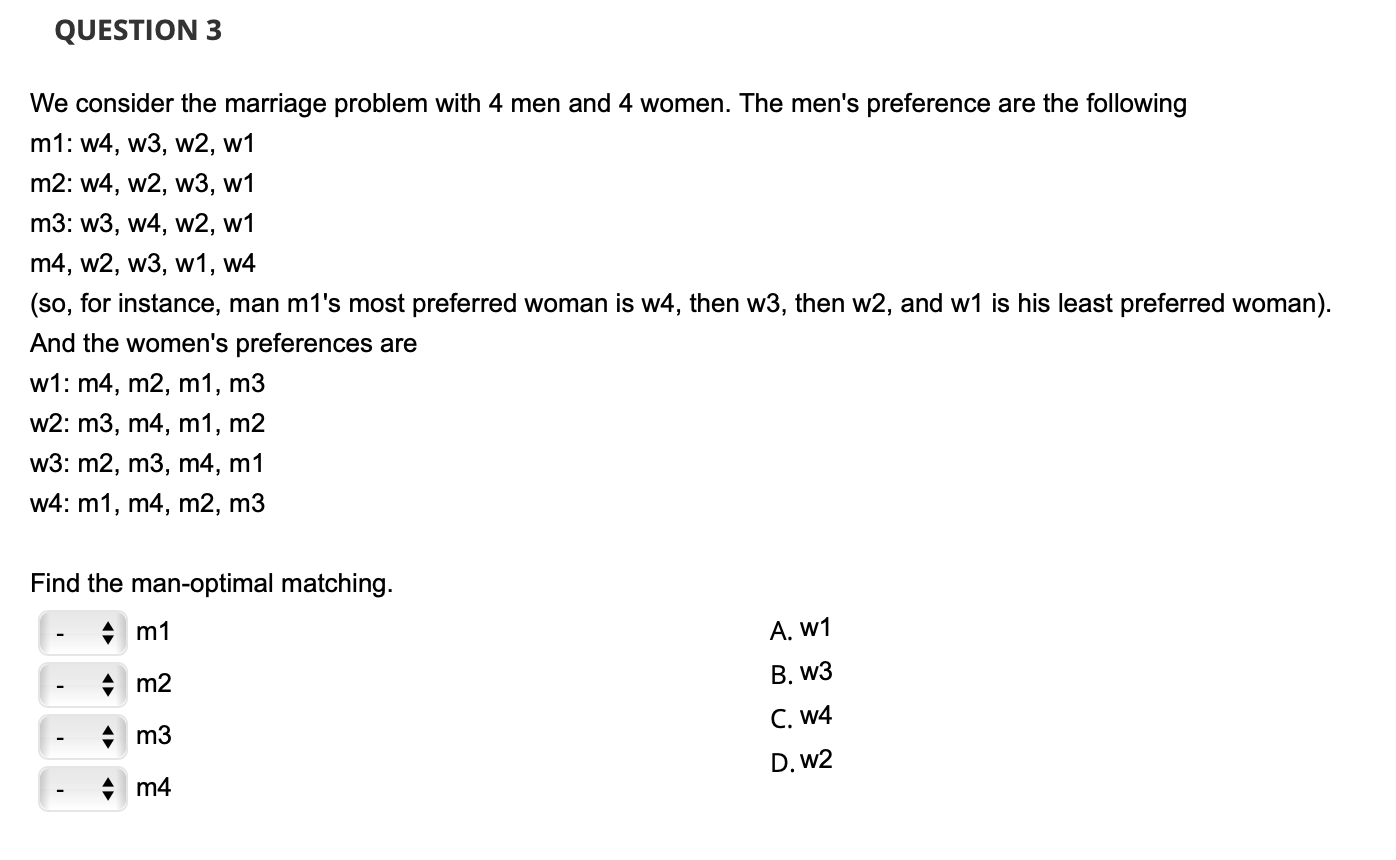Screen dimensions: 1396x860
Task: Open the dropdown next to m1
Action: pyautogui.click(x=82, y=632)
